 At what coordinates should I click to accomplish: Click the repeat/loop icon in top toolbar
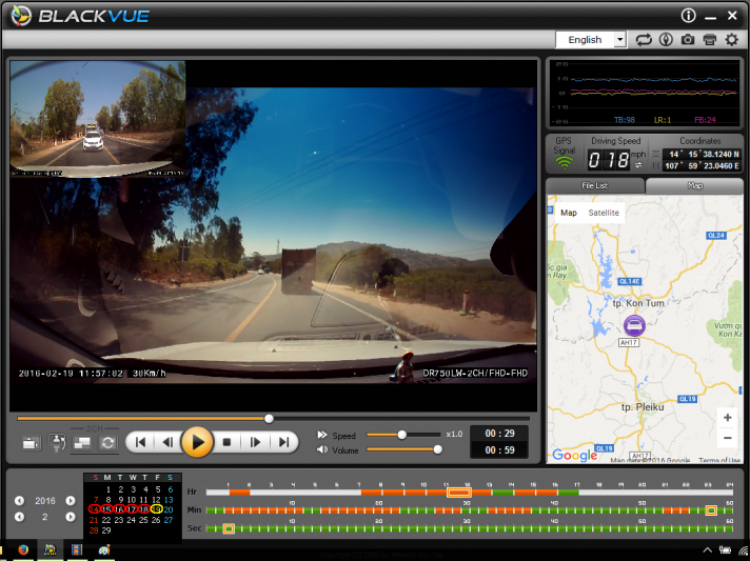click(643, 40)
